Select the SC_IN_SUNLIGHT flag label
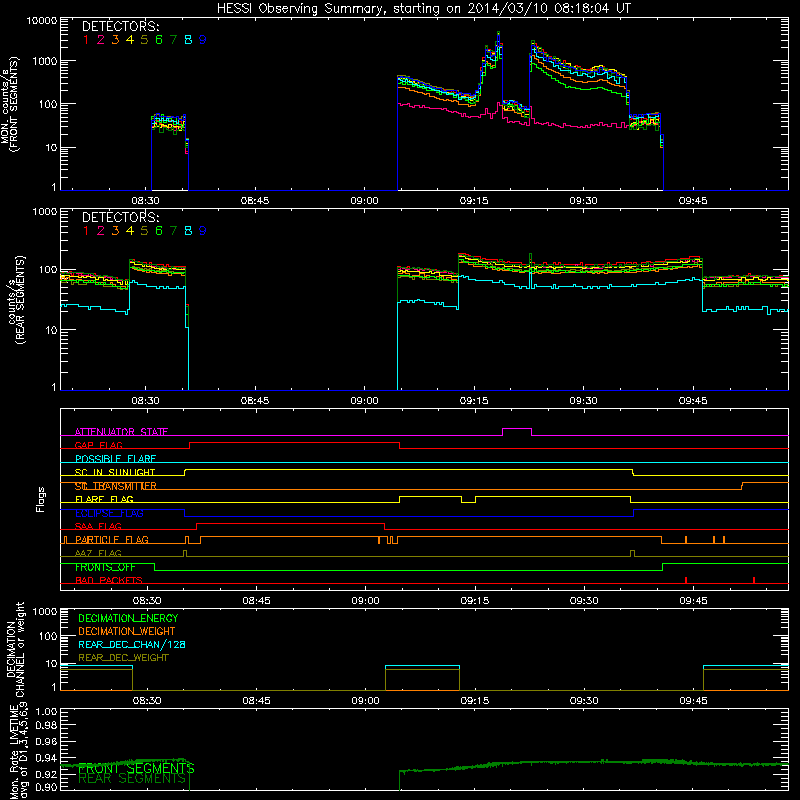800x800 pixels. coord(115,472)
